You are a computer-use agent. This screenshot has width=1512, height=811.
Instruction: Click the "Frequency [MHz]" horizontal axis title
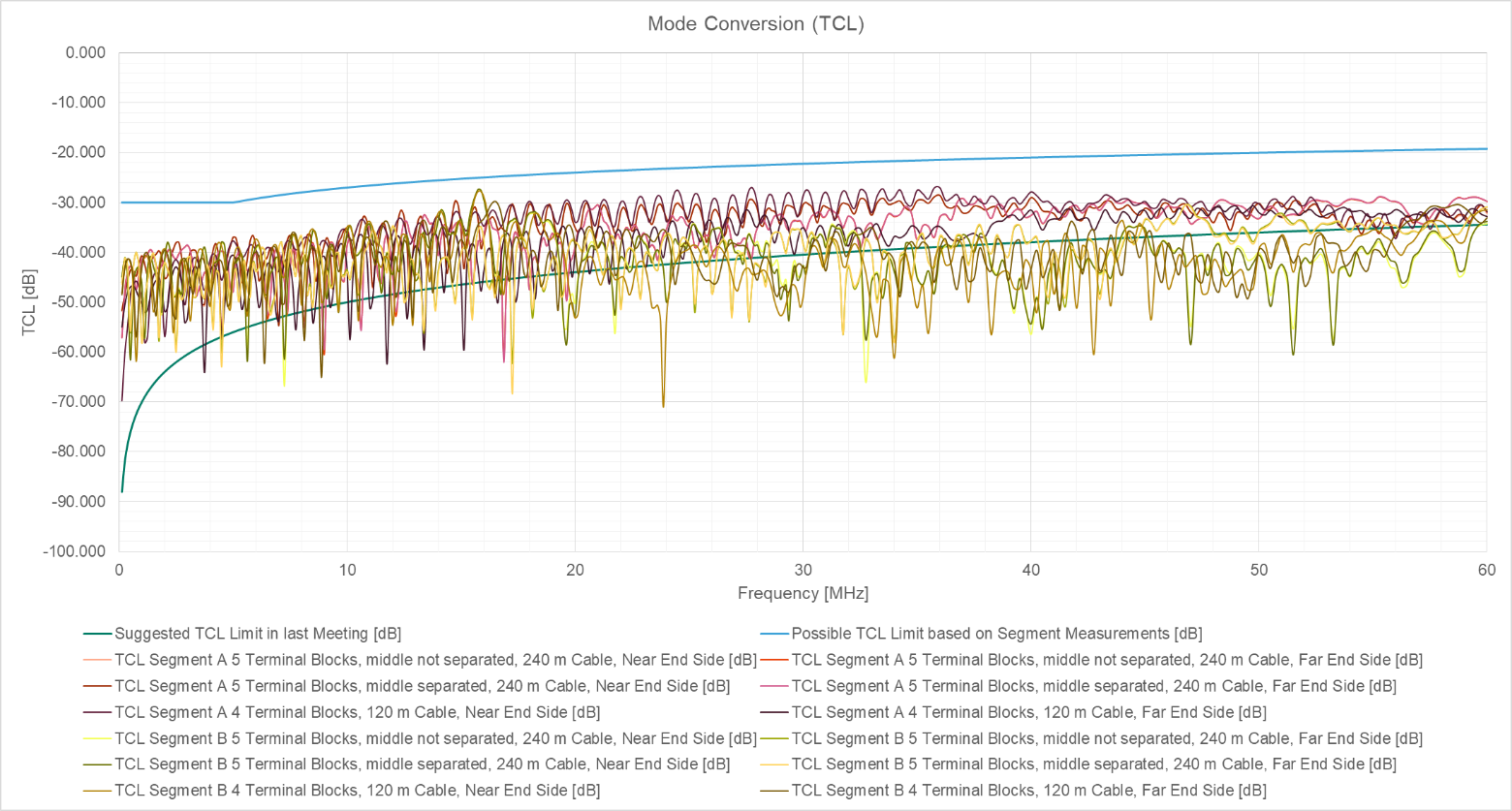[x=803, y=593]
